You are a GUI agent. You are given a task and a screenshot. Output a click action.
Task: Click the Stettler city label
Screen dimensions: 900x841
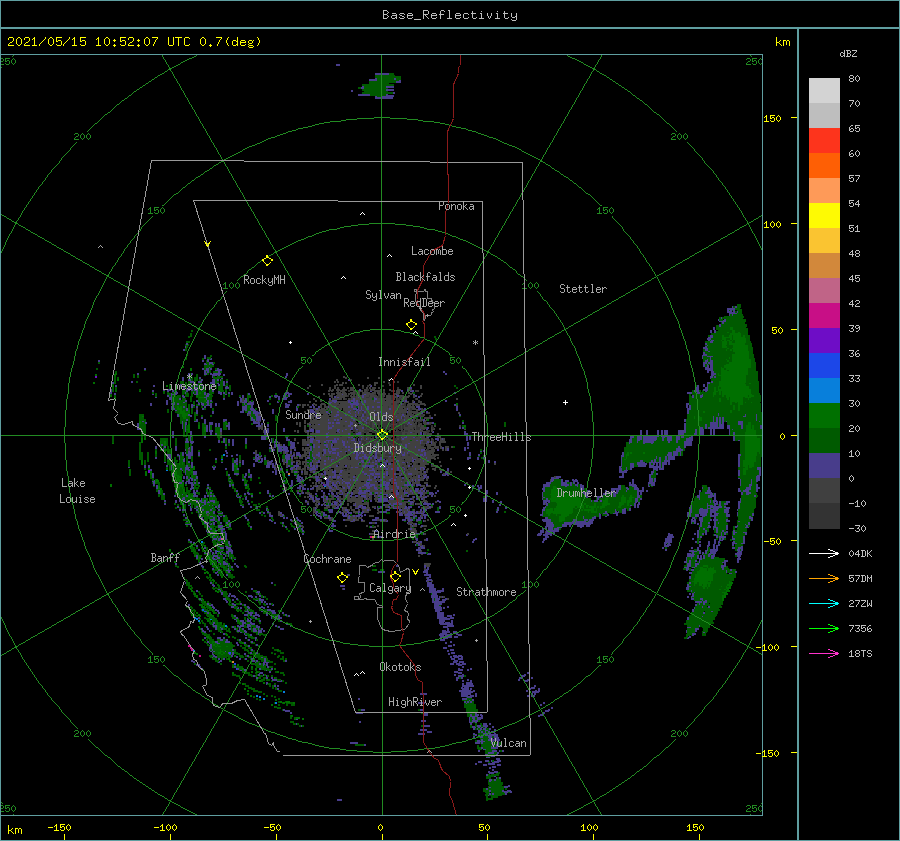(583, 289)
